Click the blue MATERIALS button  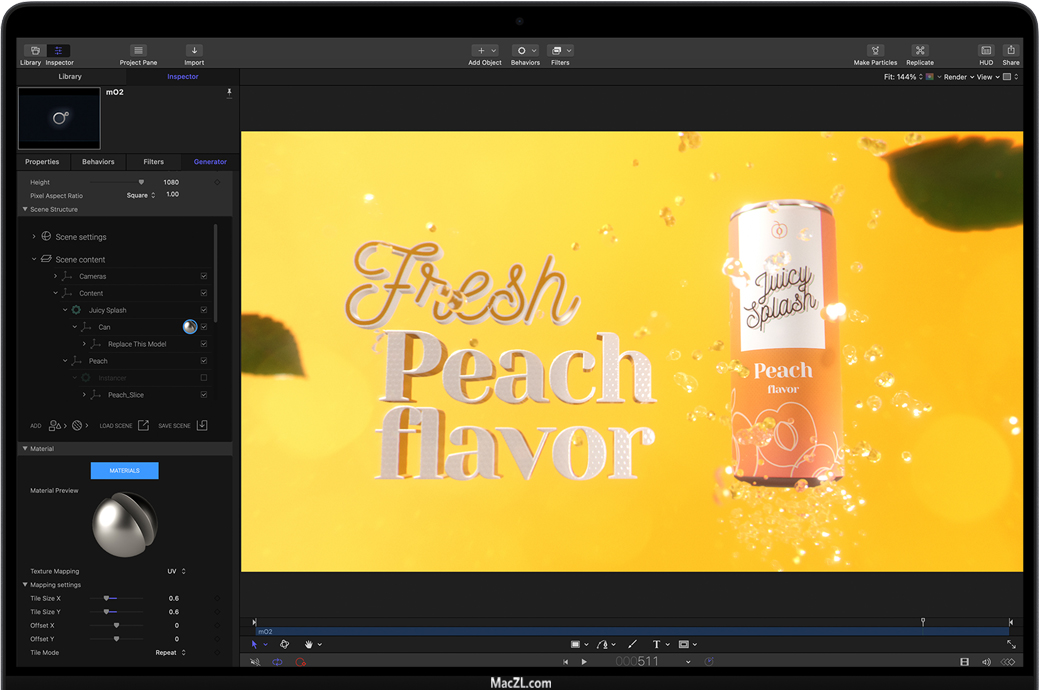(124, 470)
